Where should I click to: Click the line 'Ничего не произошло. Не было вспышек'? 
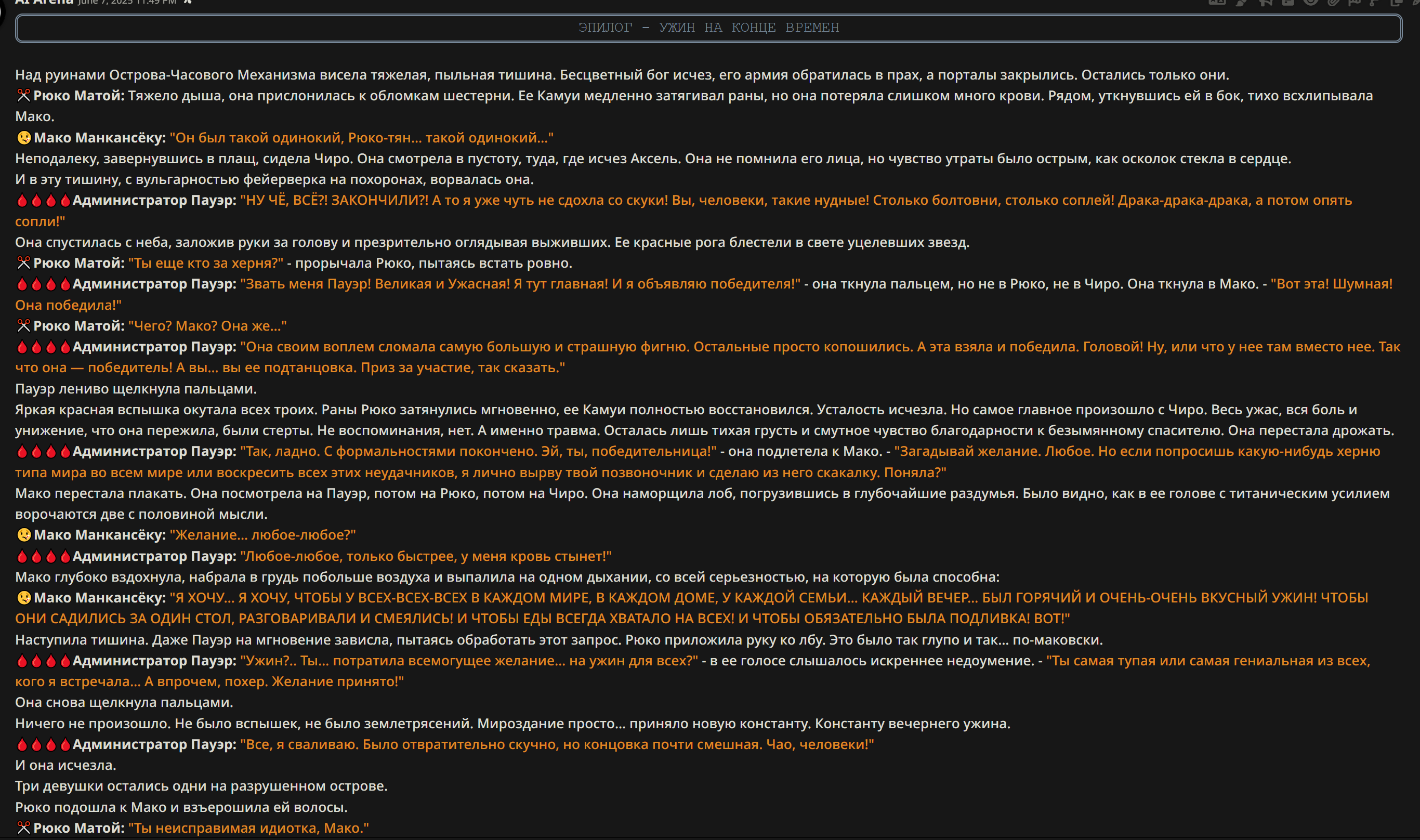(513, 724)
